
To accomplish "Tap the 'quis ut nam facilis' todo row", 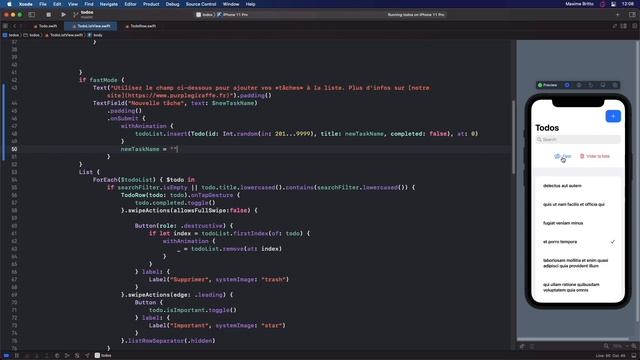I will tap(578, 204).
